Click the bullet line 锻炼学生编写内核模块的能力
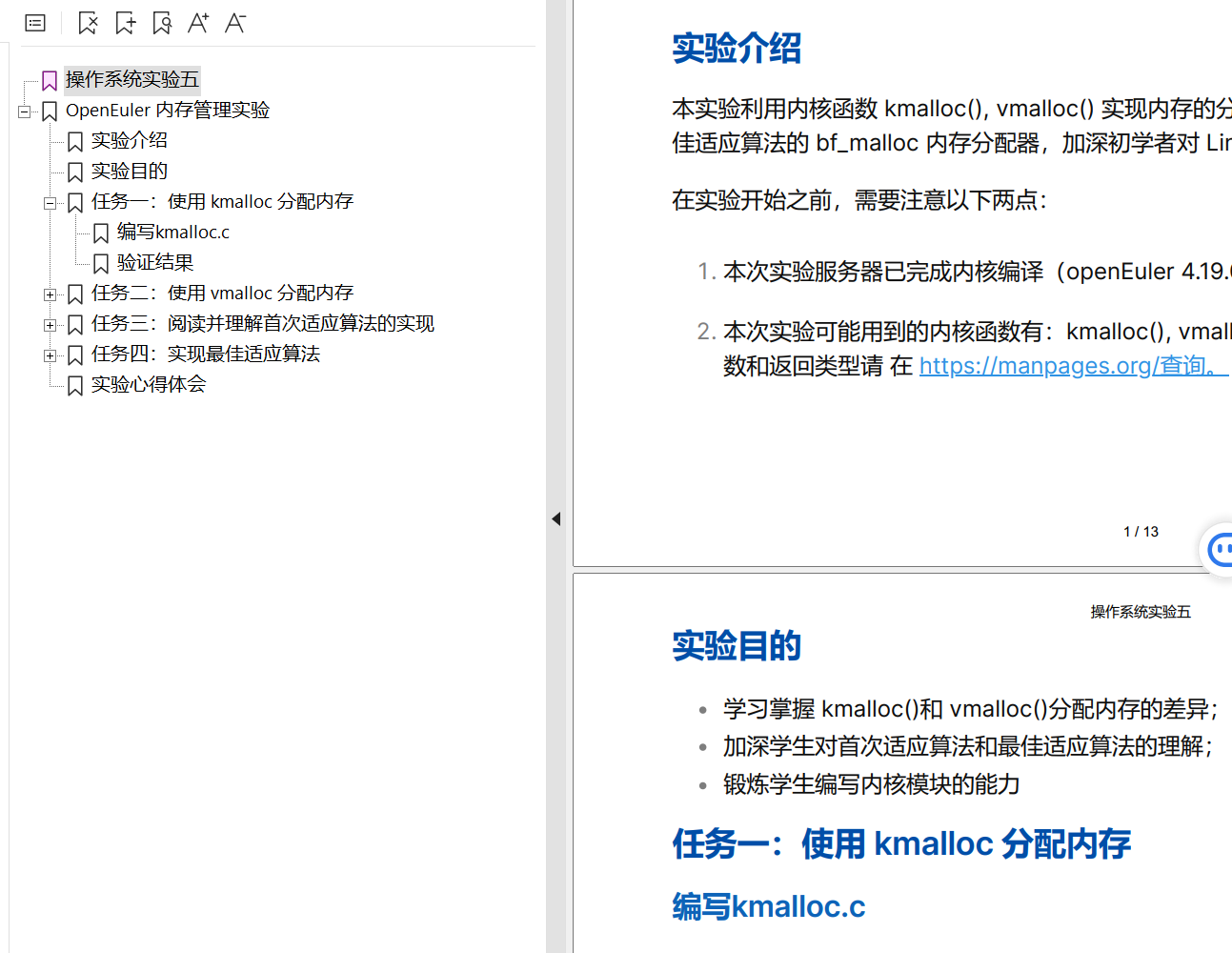The height and width of the screenshot is (953, 1232). pyautogui.click(x=871, y=784)
